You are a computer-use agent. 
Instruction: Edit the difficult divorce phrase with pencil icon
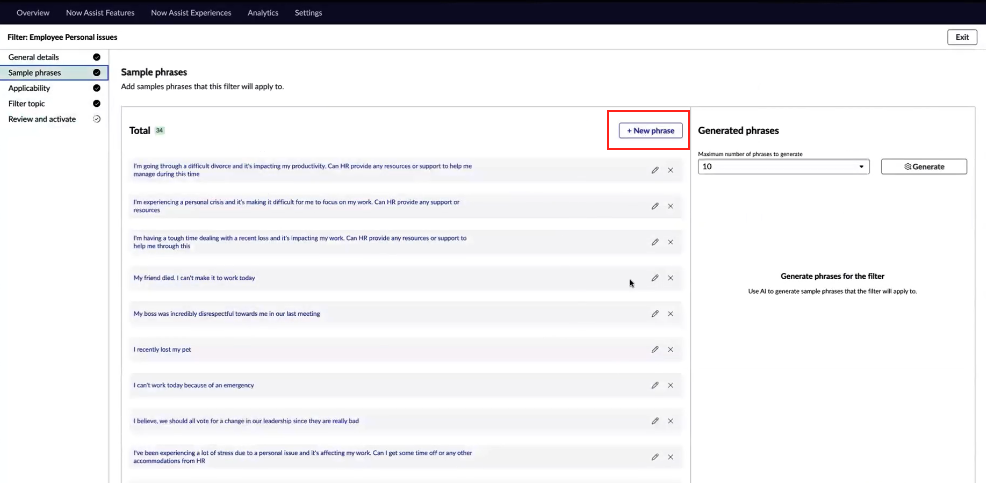click(x=655, y=170)
